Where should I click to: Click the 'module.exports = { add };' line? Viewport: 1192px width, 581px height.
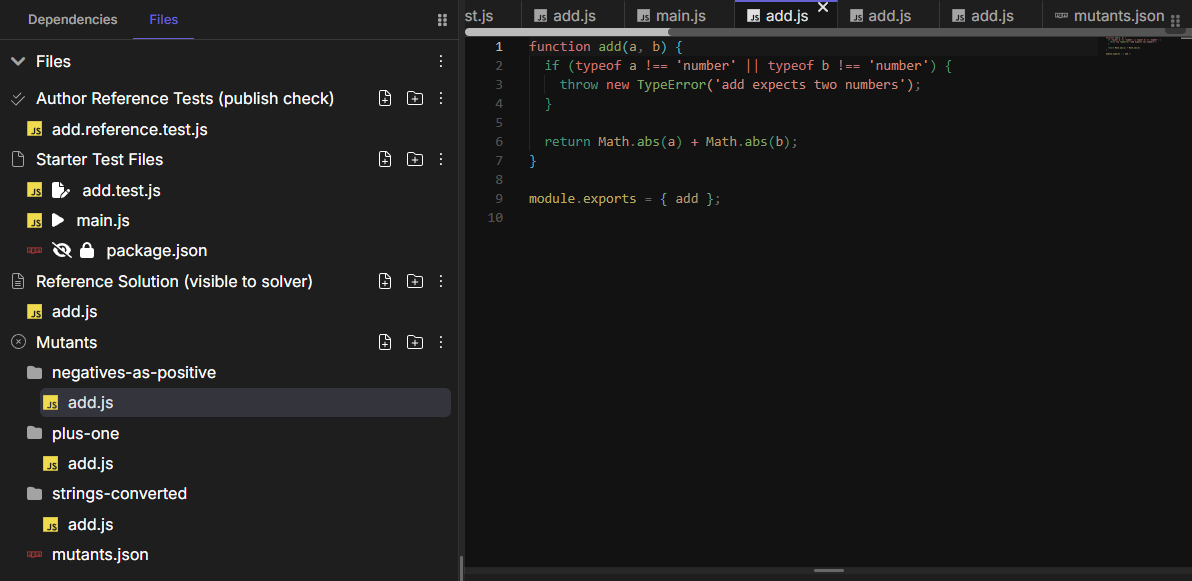624,198
